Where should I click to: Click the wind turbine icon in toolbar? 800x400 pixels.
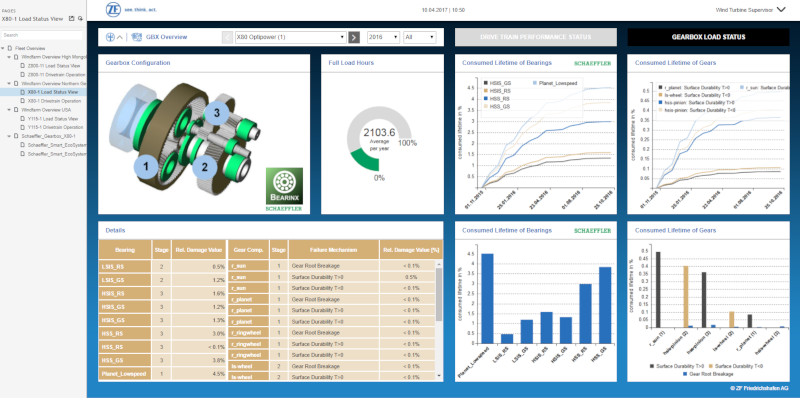pos(109,37)
